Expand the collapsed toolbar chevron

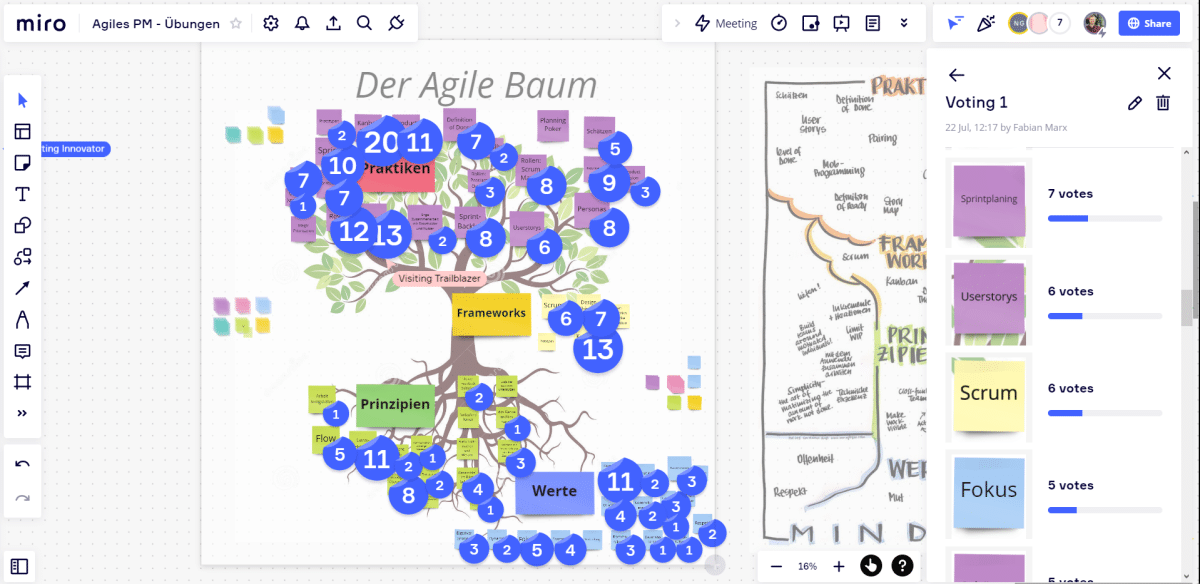click(x=677, y=23)
